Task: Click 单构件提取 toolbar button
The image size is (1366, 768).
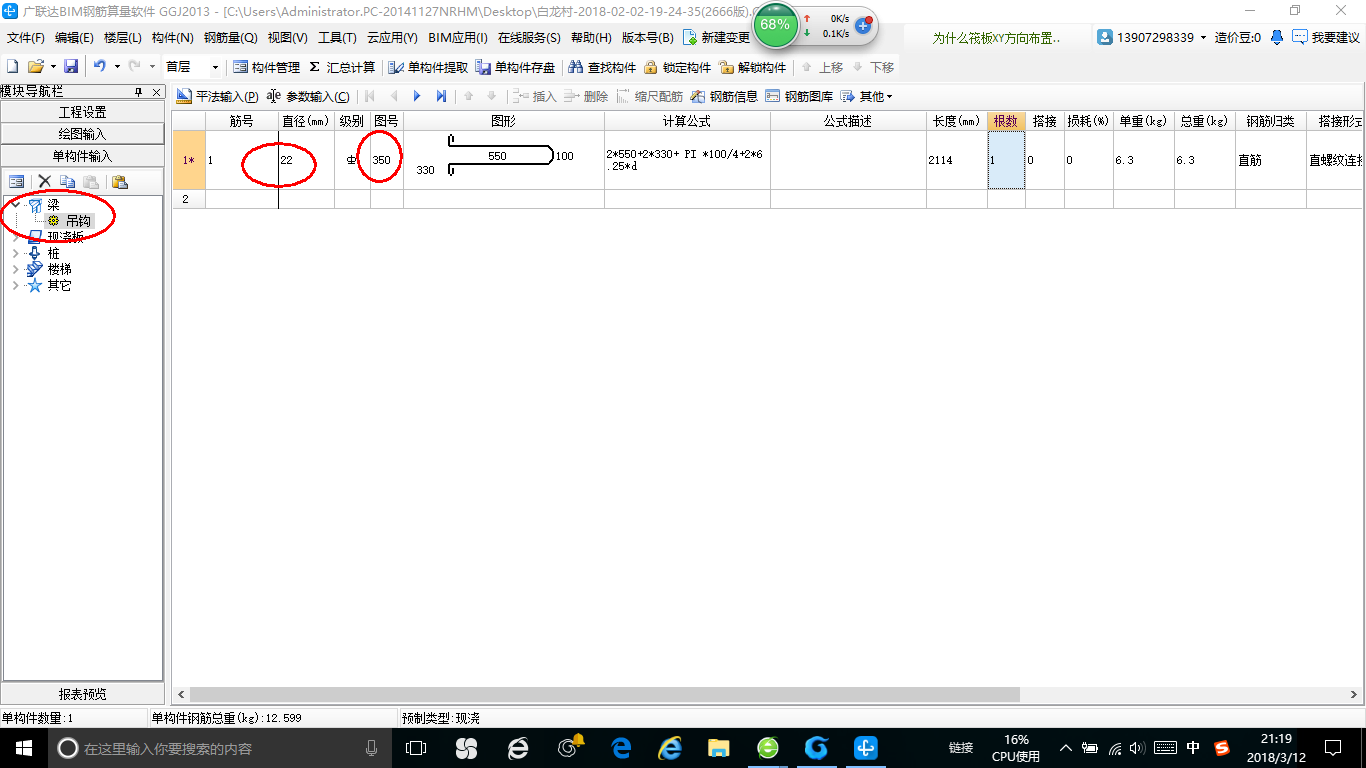Action: 428,67
